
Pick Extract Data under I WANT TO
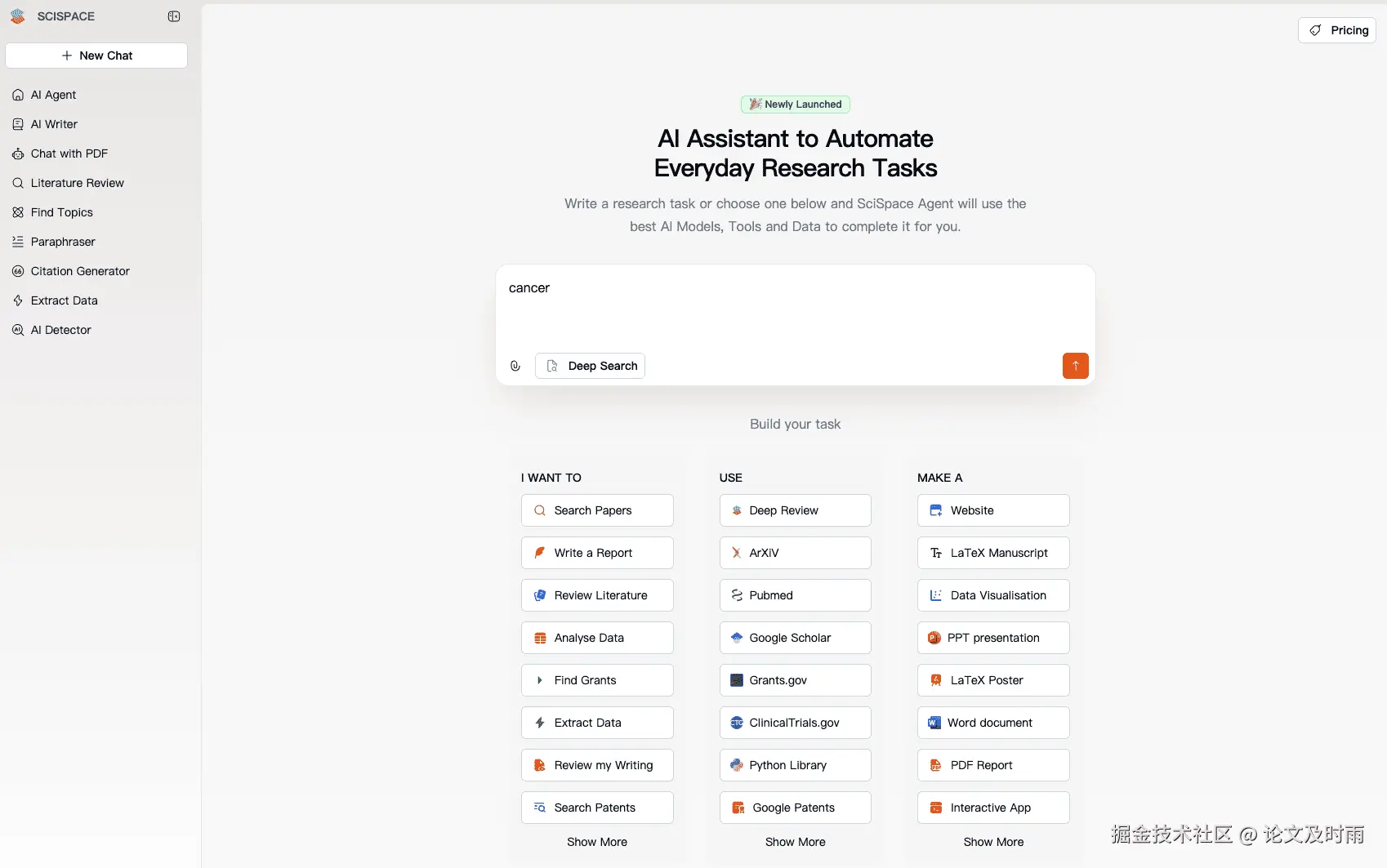[x=597, y=723]
